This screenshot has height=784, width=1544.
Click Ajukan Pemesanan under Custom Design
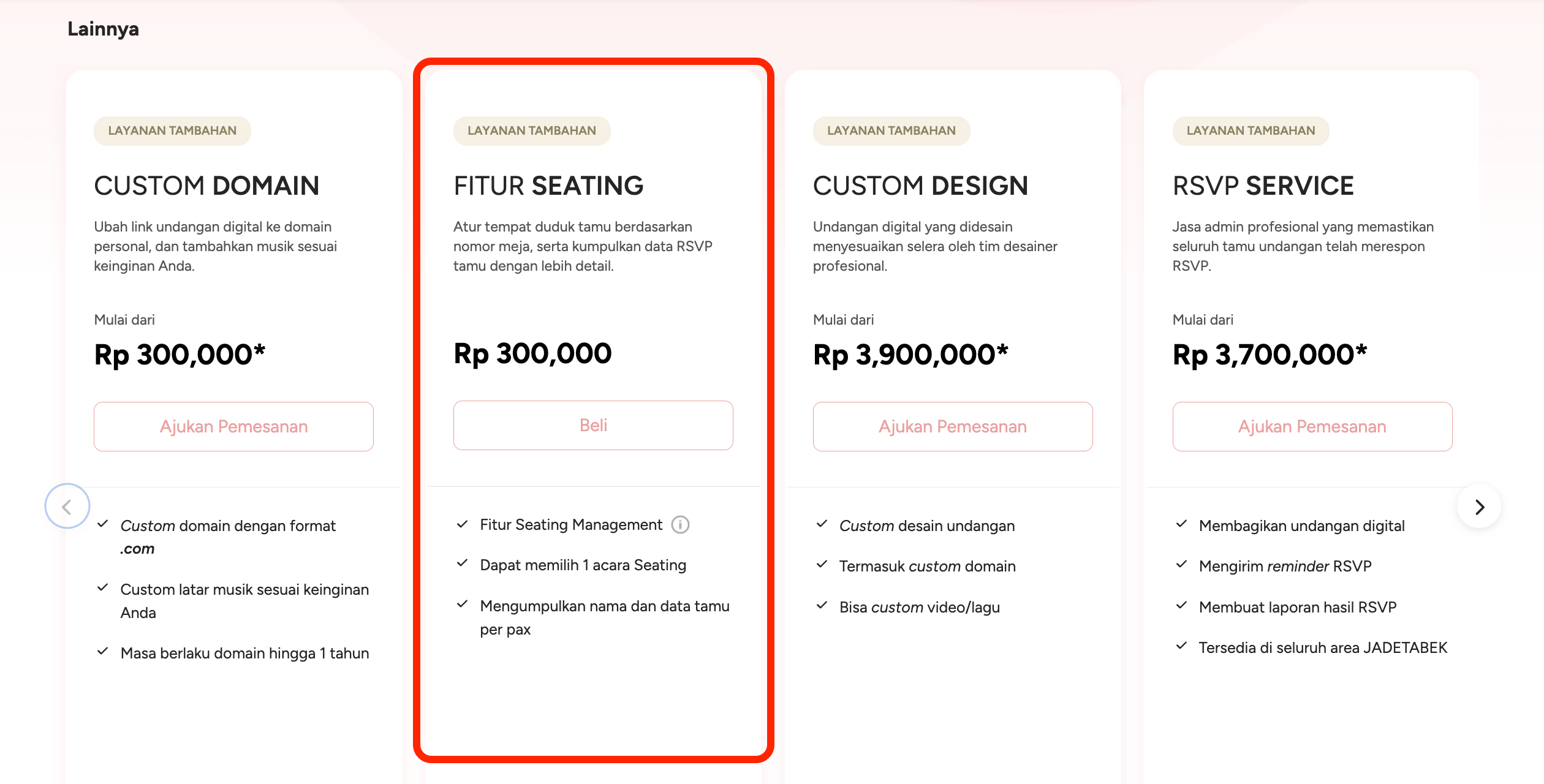tap(953, 427)
